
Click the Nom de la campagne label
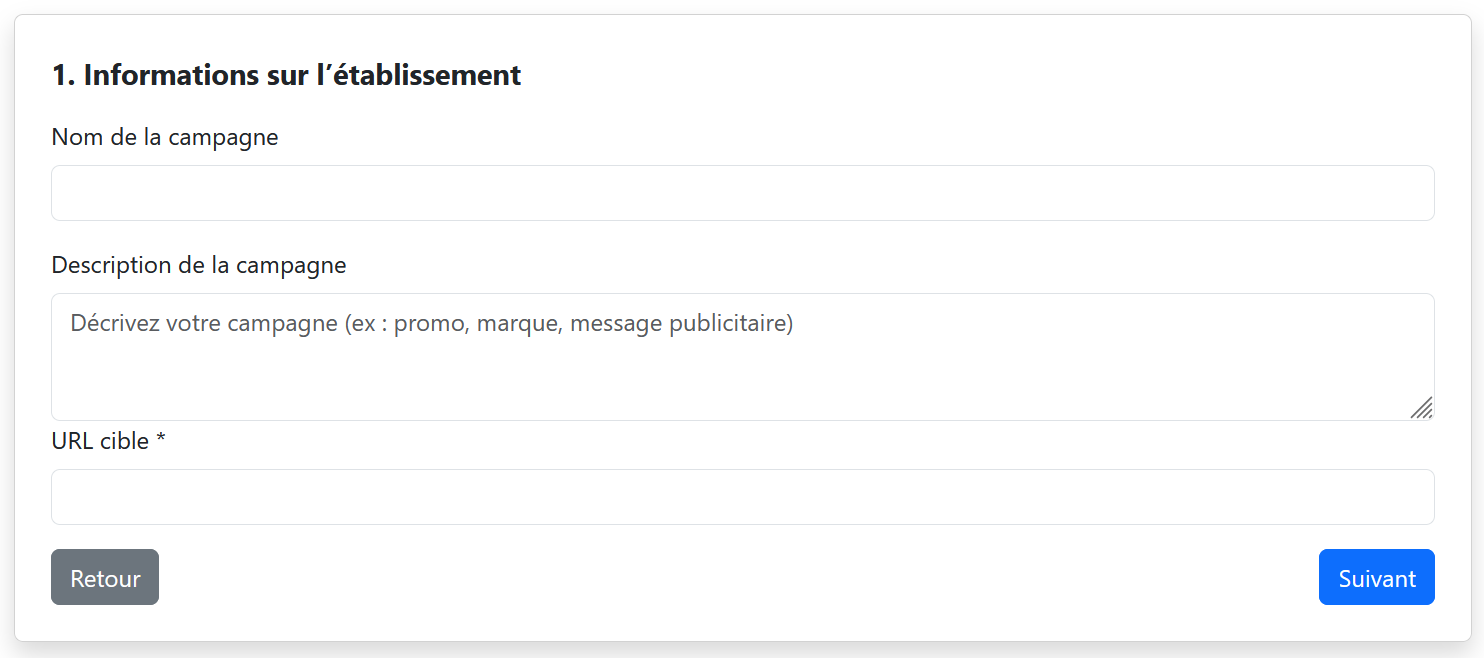pyautogui.click(x=164, y=137)
